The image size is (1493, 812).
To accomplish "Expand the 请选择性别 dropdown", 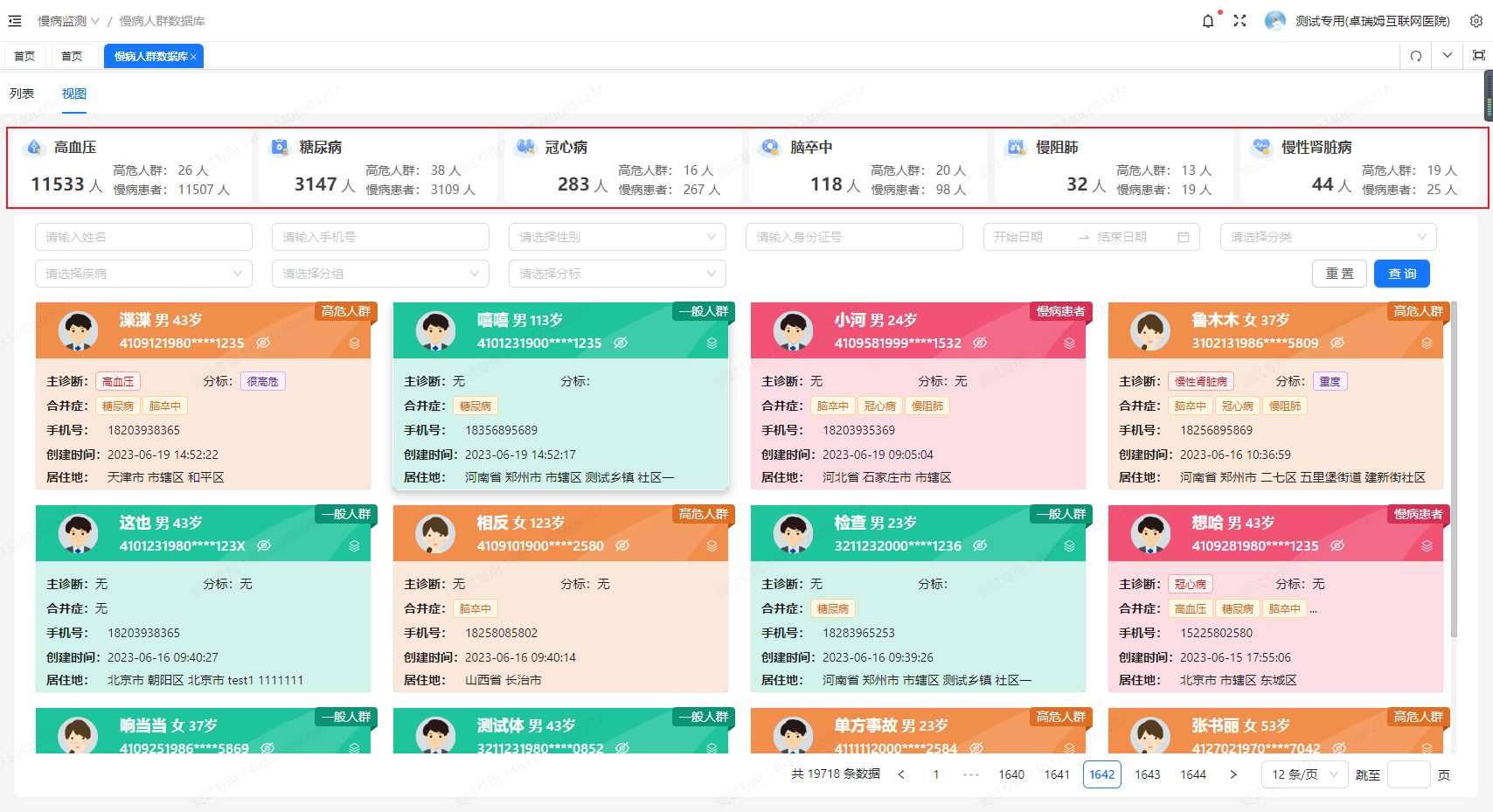I will pos(617,237).
